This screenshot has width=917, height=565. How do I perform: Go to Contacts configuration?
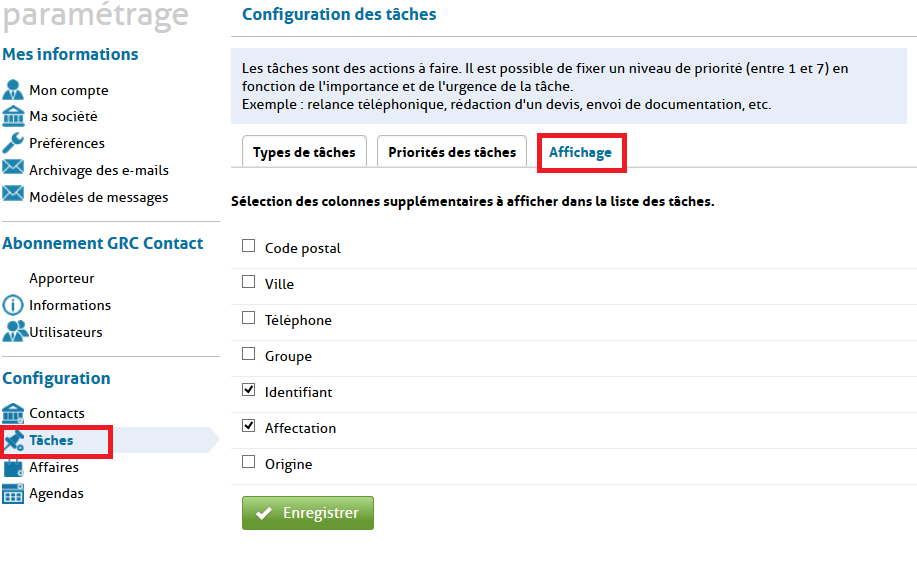coord(57,413)
